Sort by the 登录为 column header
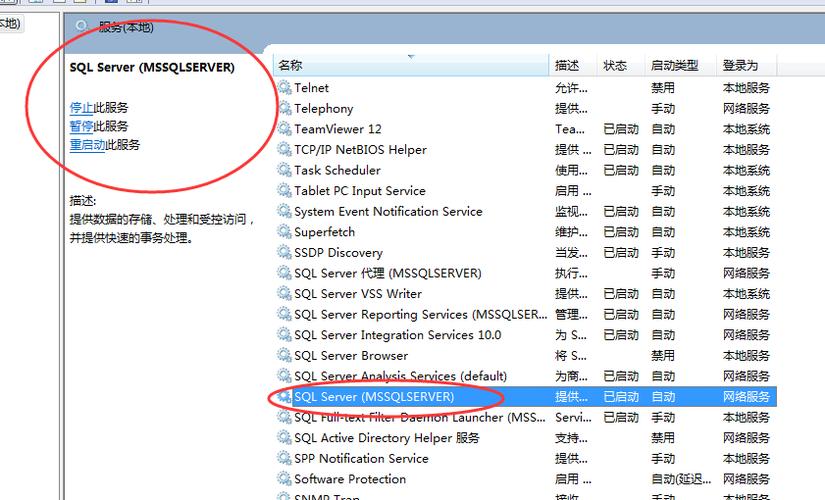 pos(746,65)
